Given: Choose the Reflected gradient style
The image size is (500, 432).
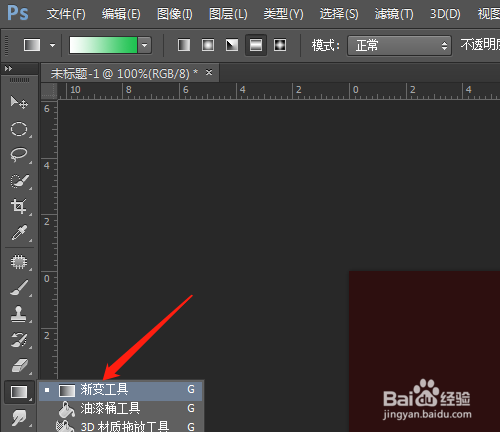Looking at the screenshot, I should coord(256,45).
